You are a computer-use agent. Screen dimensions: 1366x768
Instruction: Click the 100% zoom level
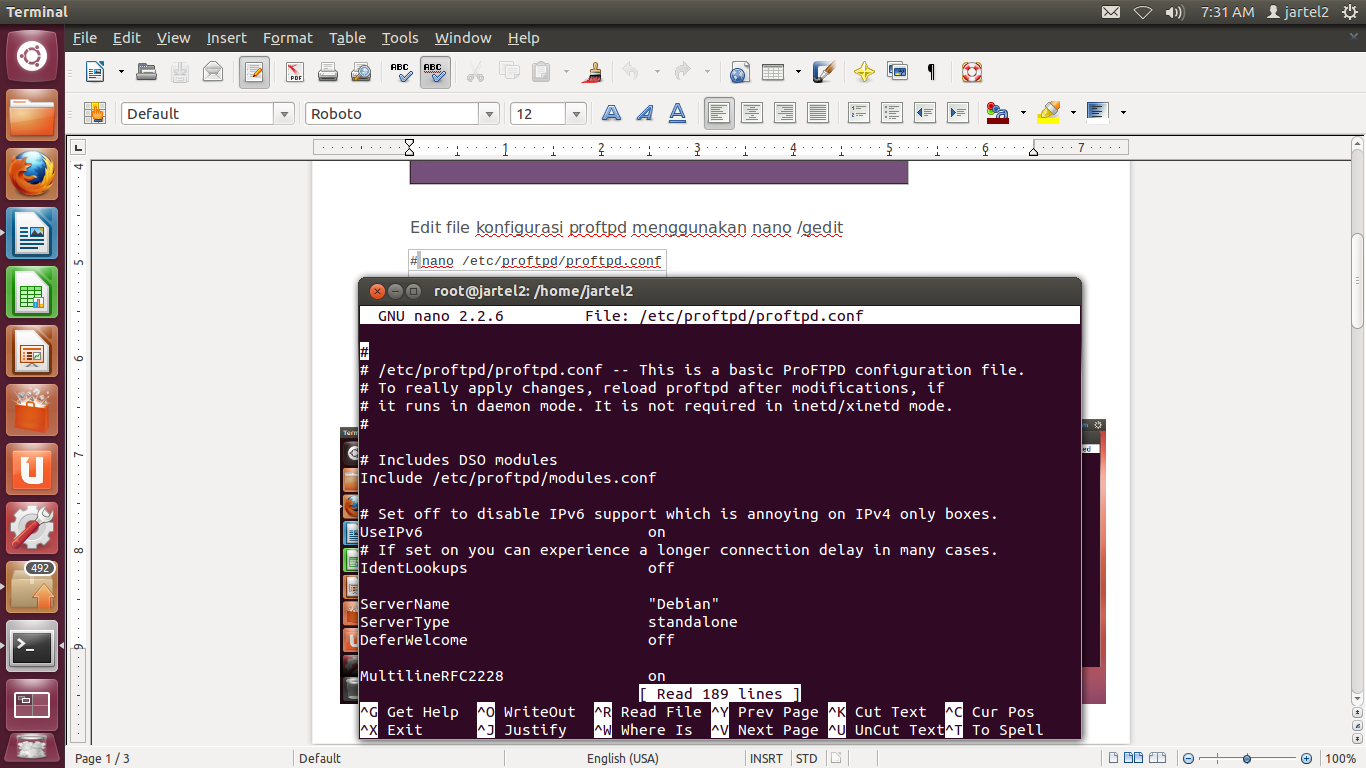click(x=1340, y=758)
